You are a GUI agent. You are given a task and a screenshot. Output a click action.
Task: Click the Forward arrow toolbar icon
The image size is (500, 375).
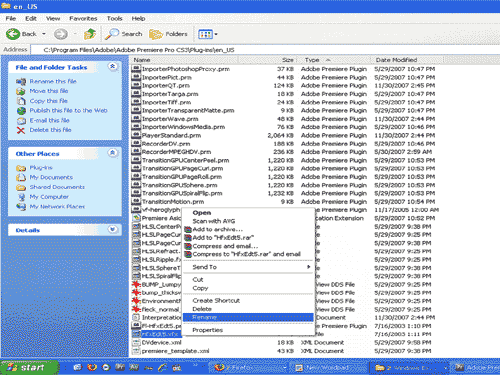click(x=61, y=34)
